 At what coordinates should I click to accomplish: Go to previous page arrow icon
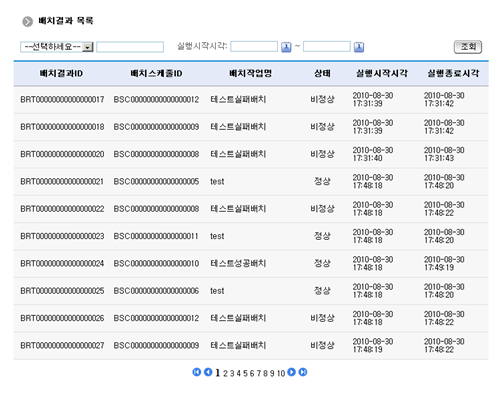(x=208, y=372)
